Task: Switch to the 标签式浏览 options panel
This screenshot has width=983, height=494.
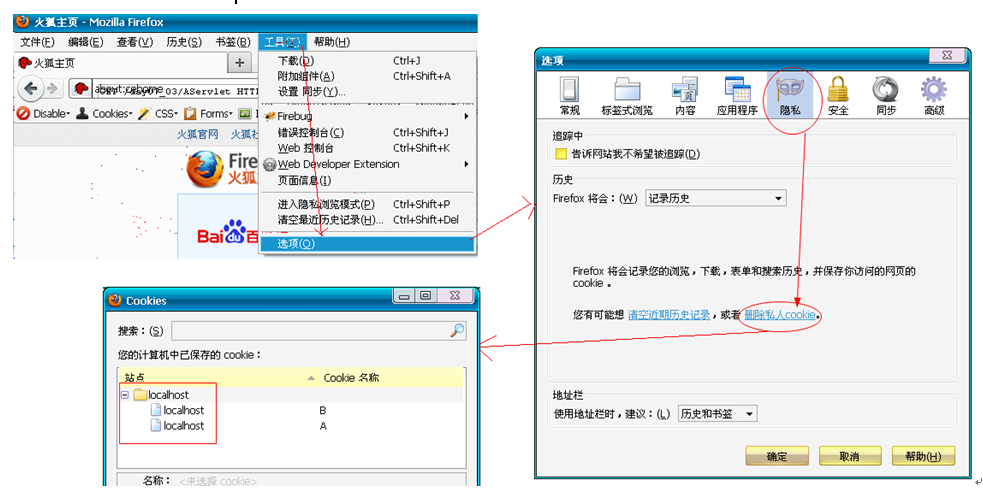Action: point(627,95)
